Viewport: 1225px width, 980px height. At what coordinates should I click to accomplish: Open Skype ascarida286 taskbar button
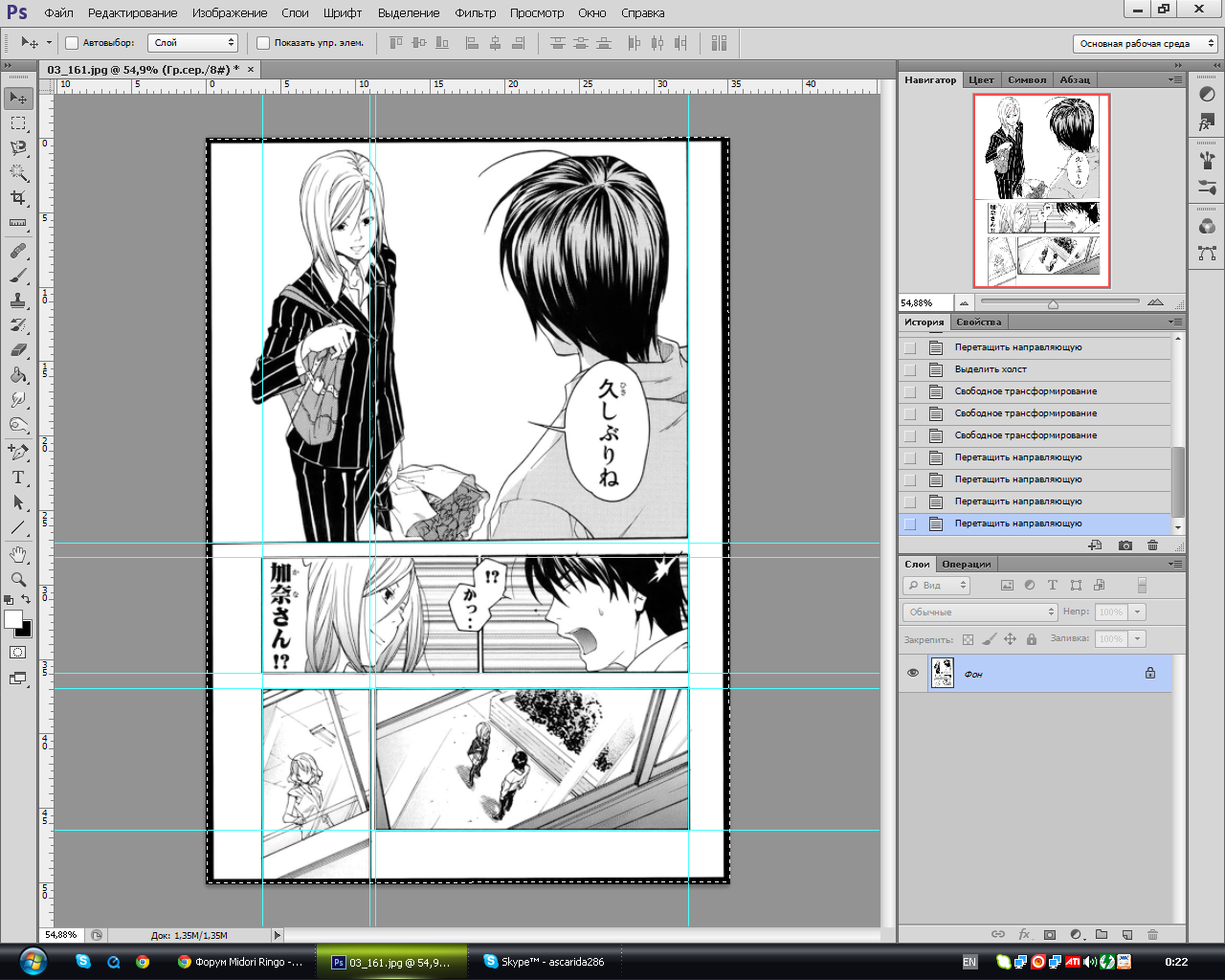pos(546,962)
